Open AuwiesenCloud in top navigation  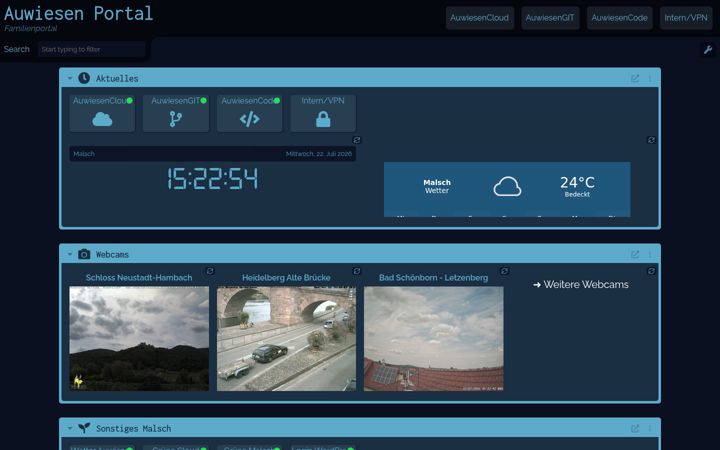tap(479, 18)
